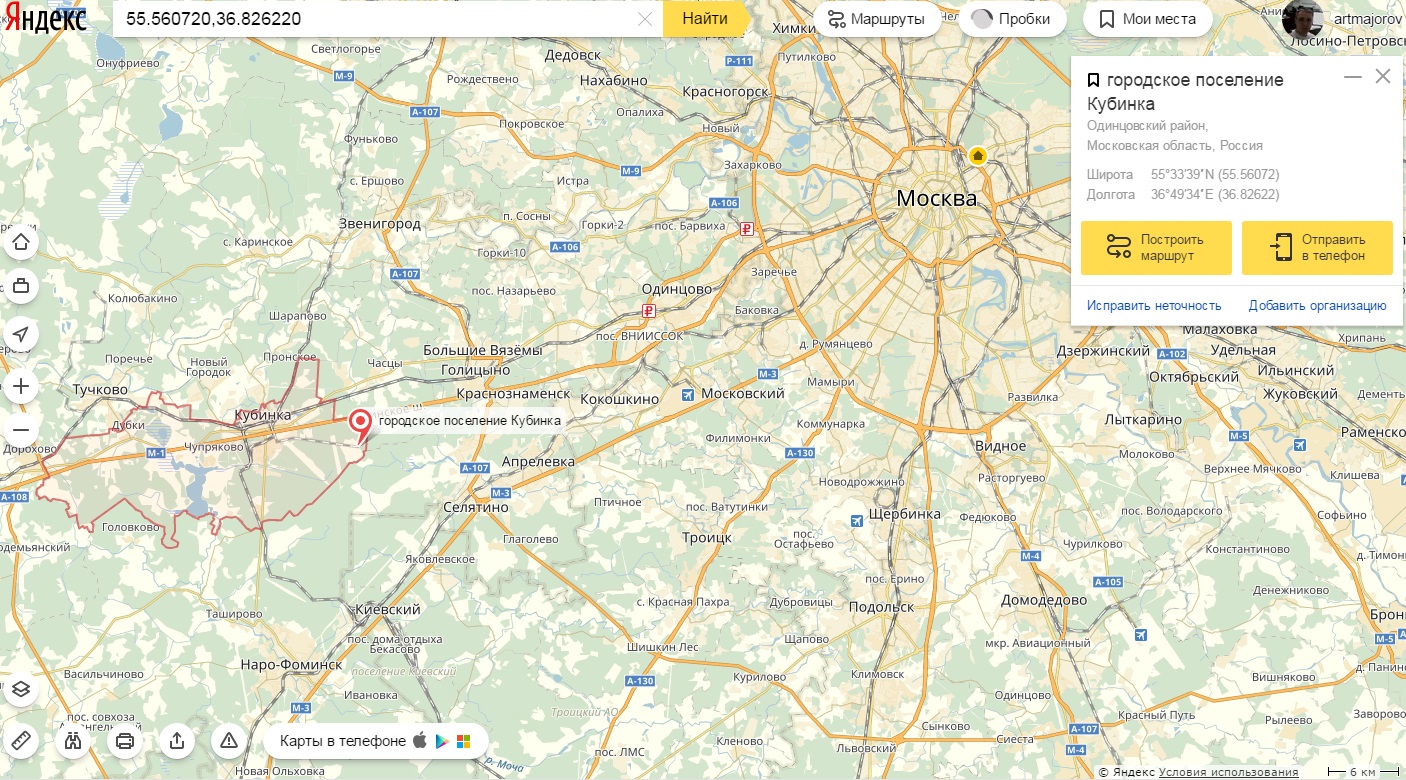This screenshot has height=780, width=1406.
Task: Open the briefcase work icon
Action: click(x=21, y=287)
